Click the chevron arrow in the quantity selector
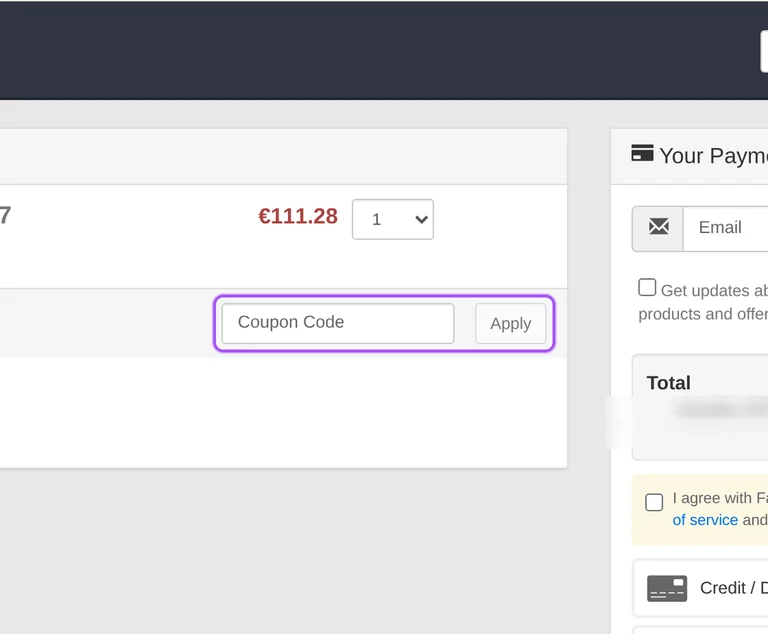Image resolution: width=768 pixels, height=634 pixels. click(x=421, y=219)
